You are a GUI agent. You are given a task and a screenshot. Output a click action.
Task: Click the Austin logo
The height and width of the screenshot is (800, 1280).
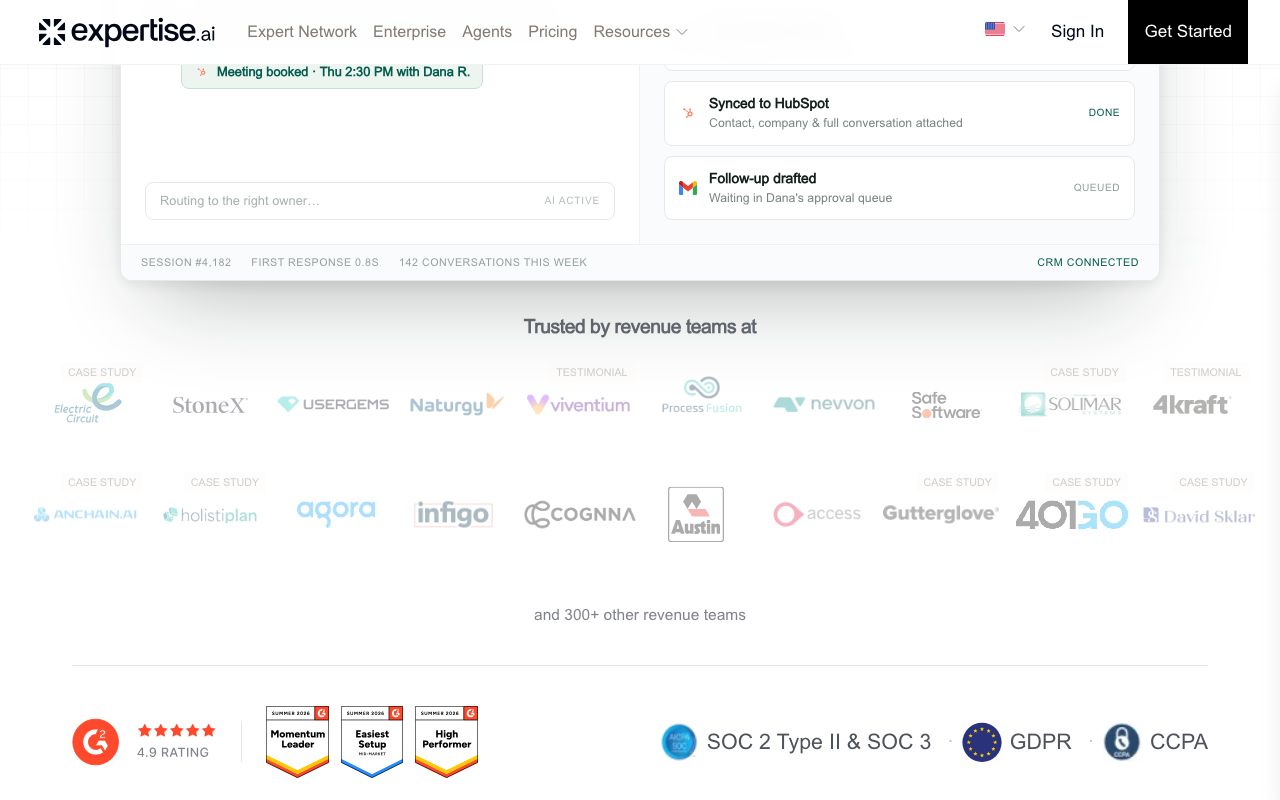pyautogui.click(x=696, y=514)
